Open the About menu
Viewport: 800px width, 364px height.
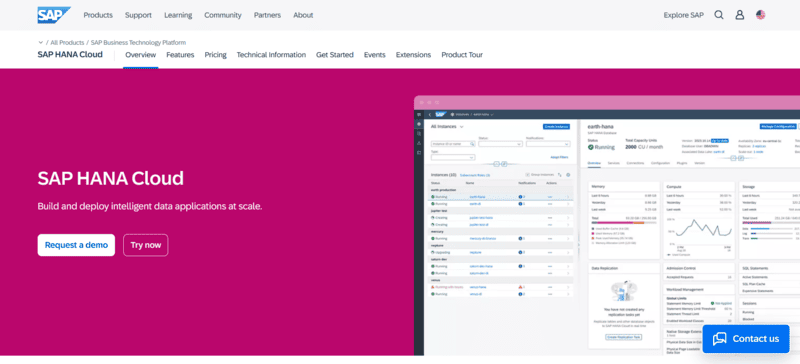pyautogui.click(x=303, y=15)
